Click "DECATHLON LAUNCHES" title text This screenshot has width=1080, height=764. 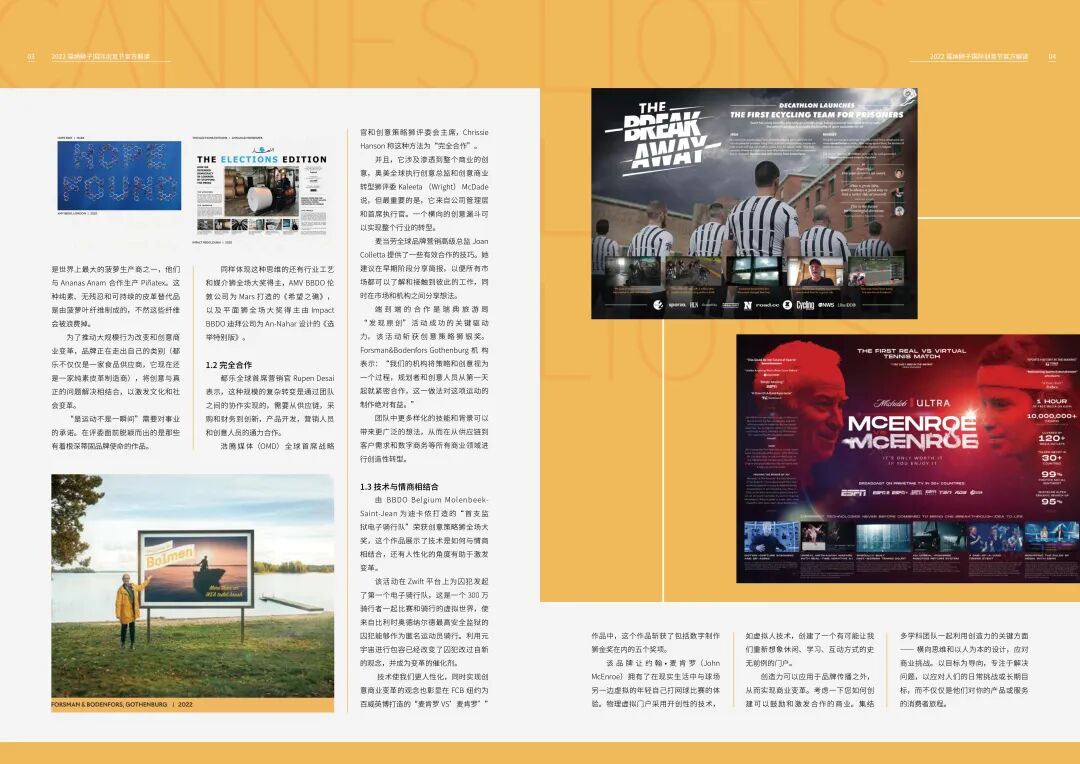817,105
